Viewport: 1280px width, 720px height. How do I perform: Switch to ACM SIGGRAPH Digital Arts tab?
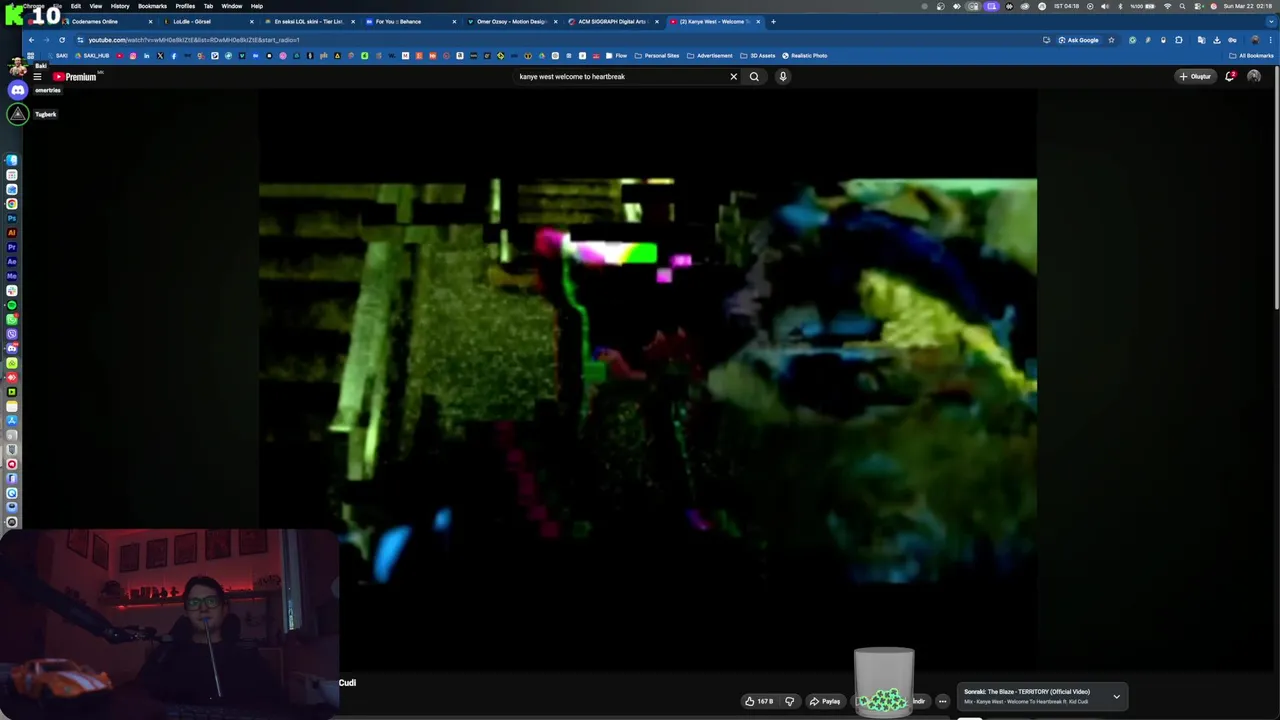tap(612, 21)
